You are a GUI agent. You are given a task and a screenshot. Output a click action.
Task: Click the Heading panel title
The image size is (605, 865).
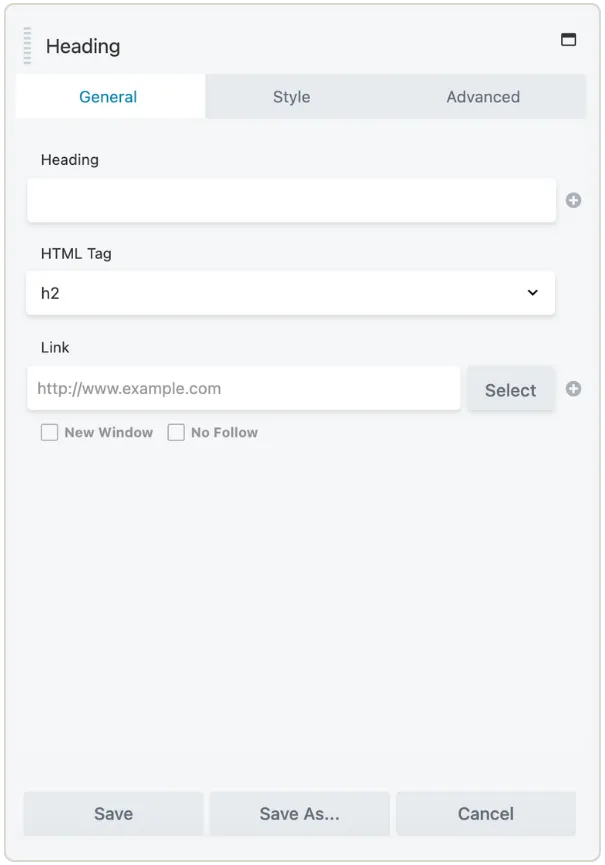84,46
